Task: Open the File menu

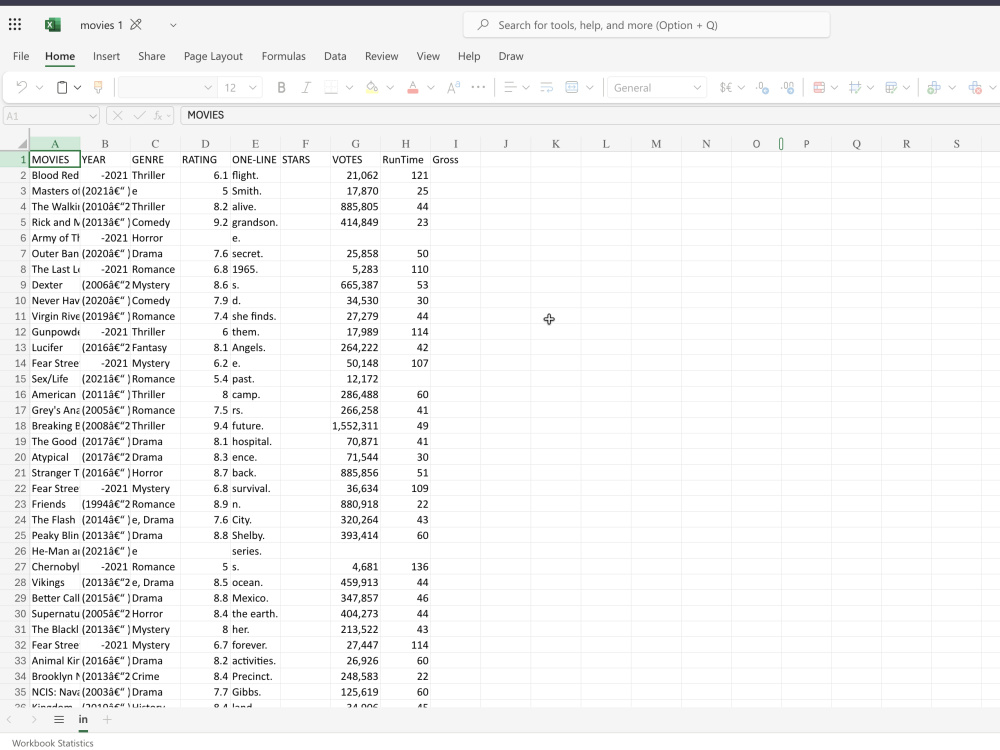Action: coord(21,56)
